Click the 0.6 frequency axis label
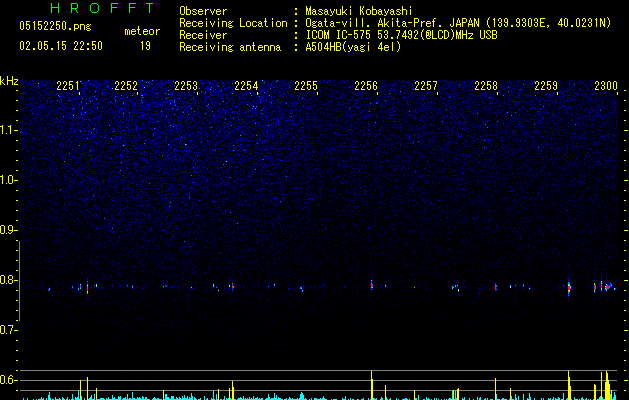 [x=8, y=380]
